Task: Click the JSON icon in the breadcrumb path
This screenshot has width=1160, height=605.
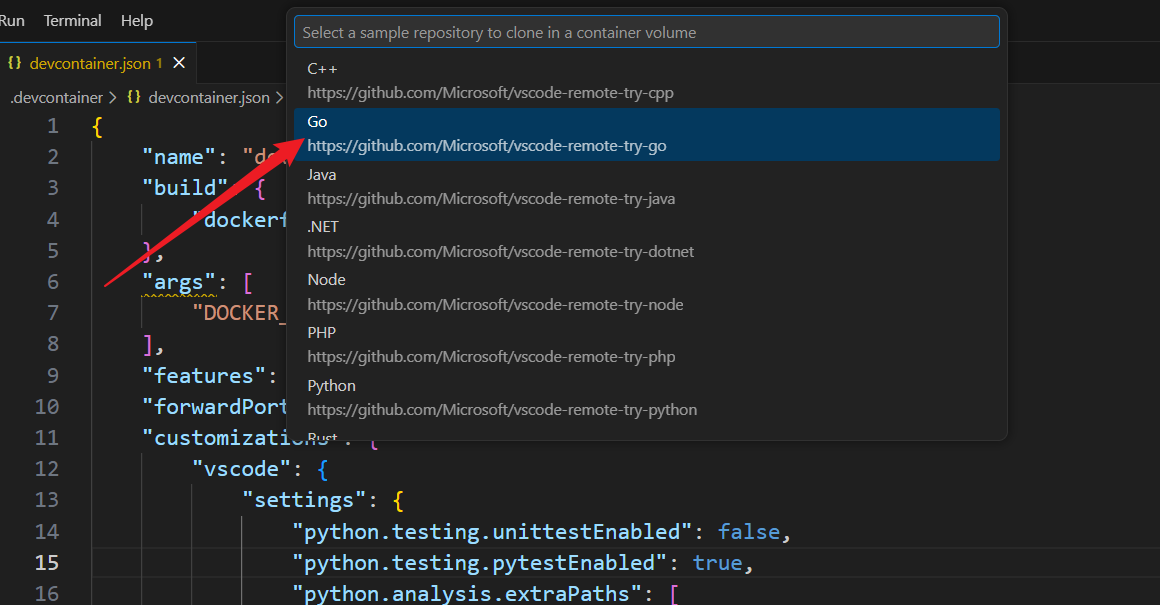Action: click(x=134, y=97)
